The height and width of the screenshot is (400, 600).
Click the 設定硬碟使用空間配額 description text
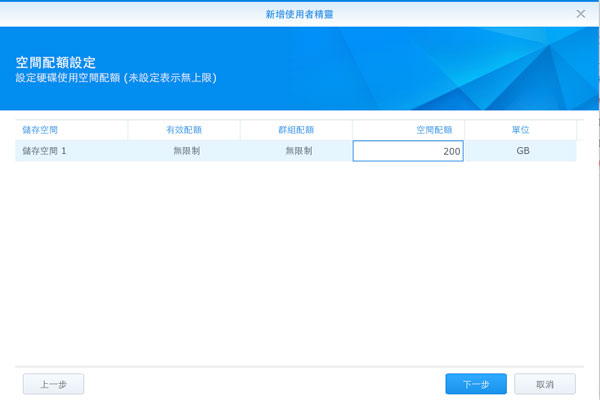tap(116, 78)
